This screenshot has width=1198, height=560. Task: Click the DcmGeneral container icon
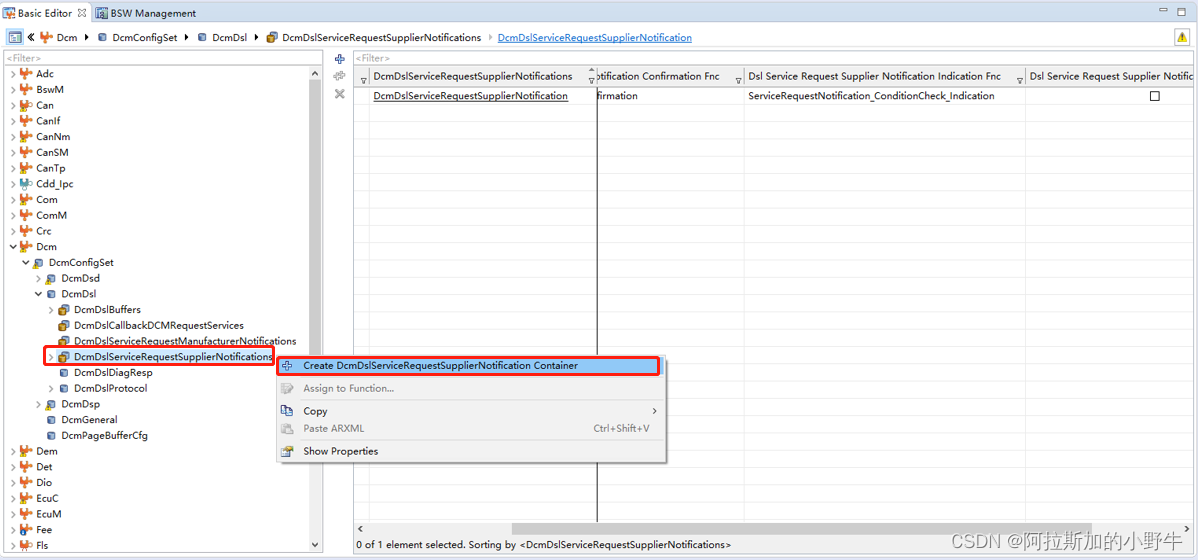(x=51, y=419)
